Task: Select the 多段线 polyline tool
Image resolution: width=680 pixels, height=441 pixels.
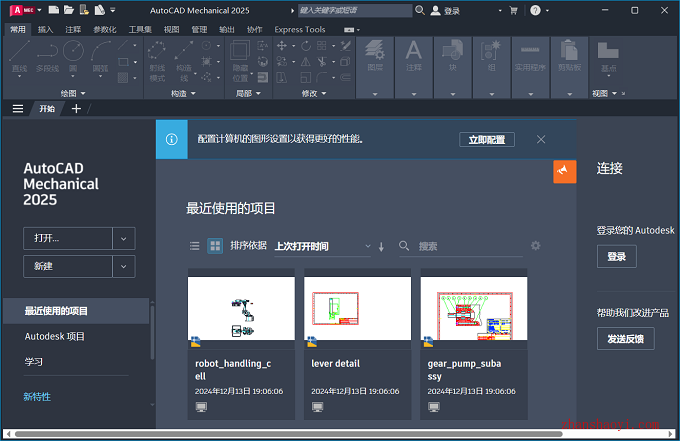Action: tap(47, 56)
